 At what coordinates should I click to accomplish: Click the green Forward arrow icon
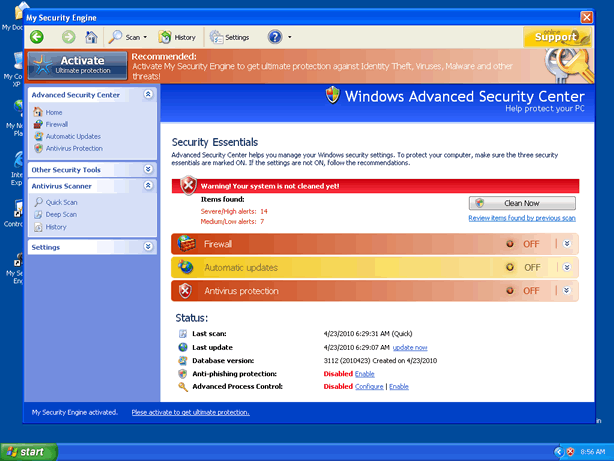coord(68,37)
